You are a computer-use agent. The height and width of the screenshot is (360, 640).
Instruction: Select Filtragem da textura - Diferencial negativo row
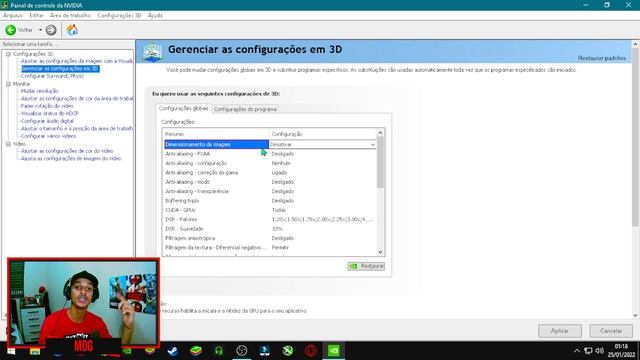click(x=270, y=248)
